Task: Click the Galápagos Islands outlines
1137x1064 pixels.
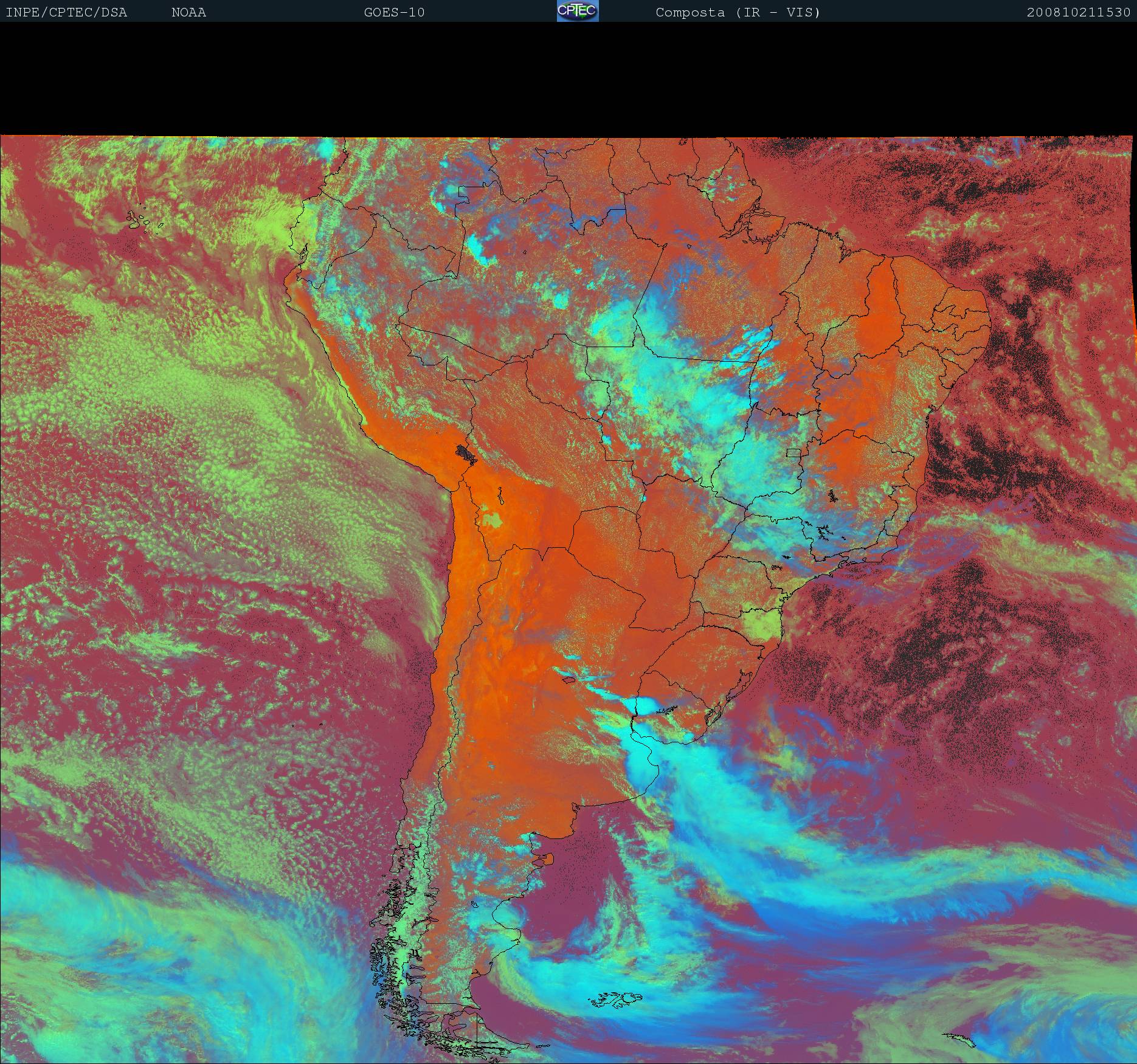Action: [x=143, y=220]
